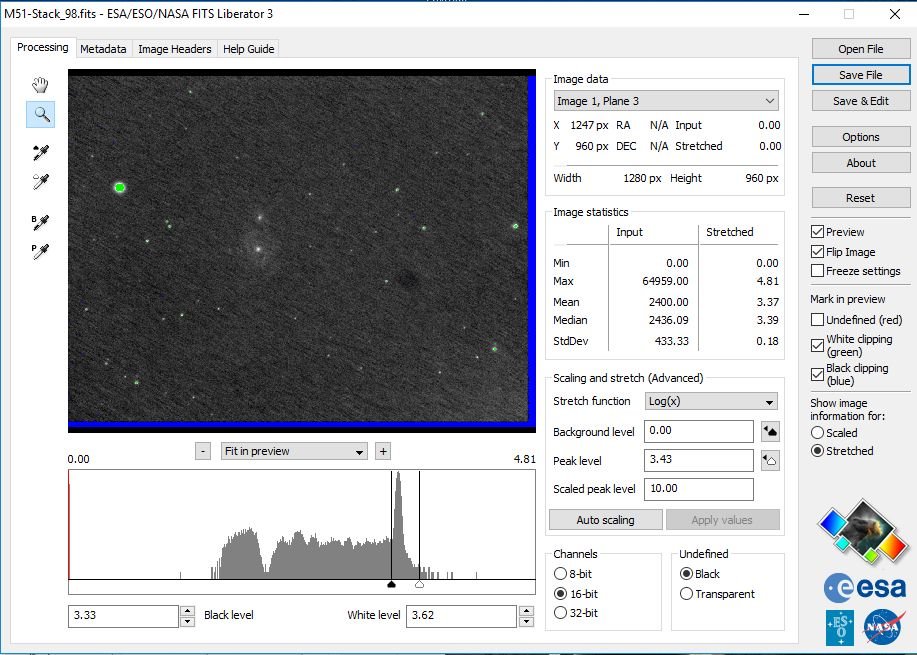Click the Apply values button
Screen dimensions: 917x655
(x=722, y=519)
